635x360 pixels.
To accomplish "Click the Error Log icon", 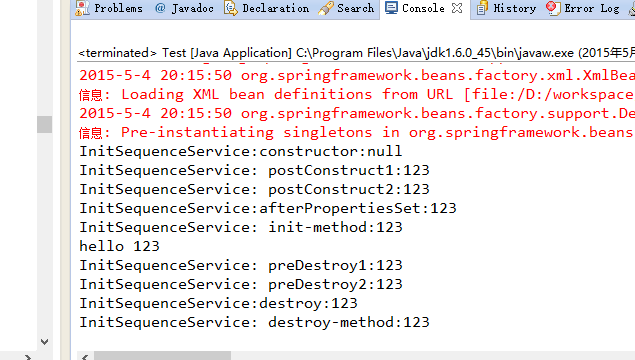I will point(553,8).
